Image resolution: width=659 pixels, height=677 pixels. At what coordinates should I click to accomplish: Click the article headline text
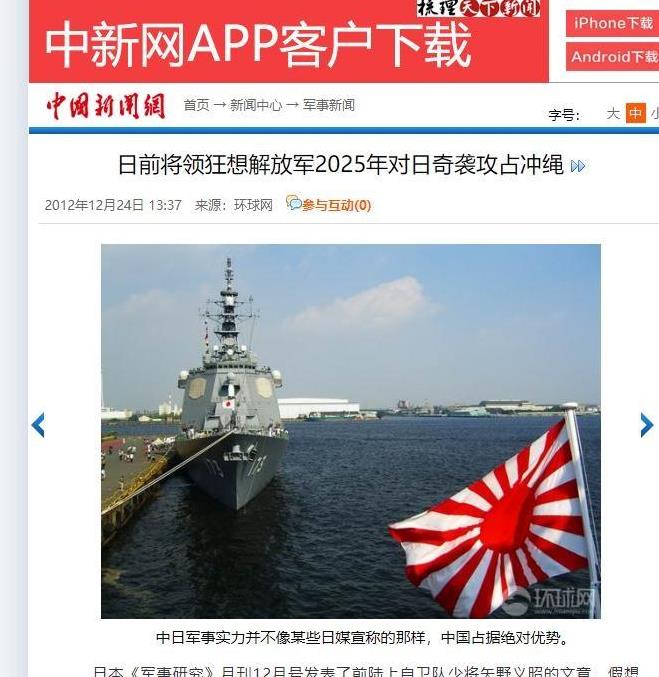[x=341, y=165]
